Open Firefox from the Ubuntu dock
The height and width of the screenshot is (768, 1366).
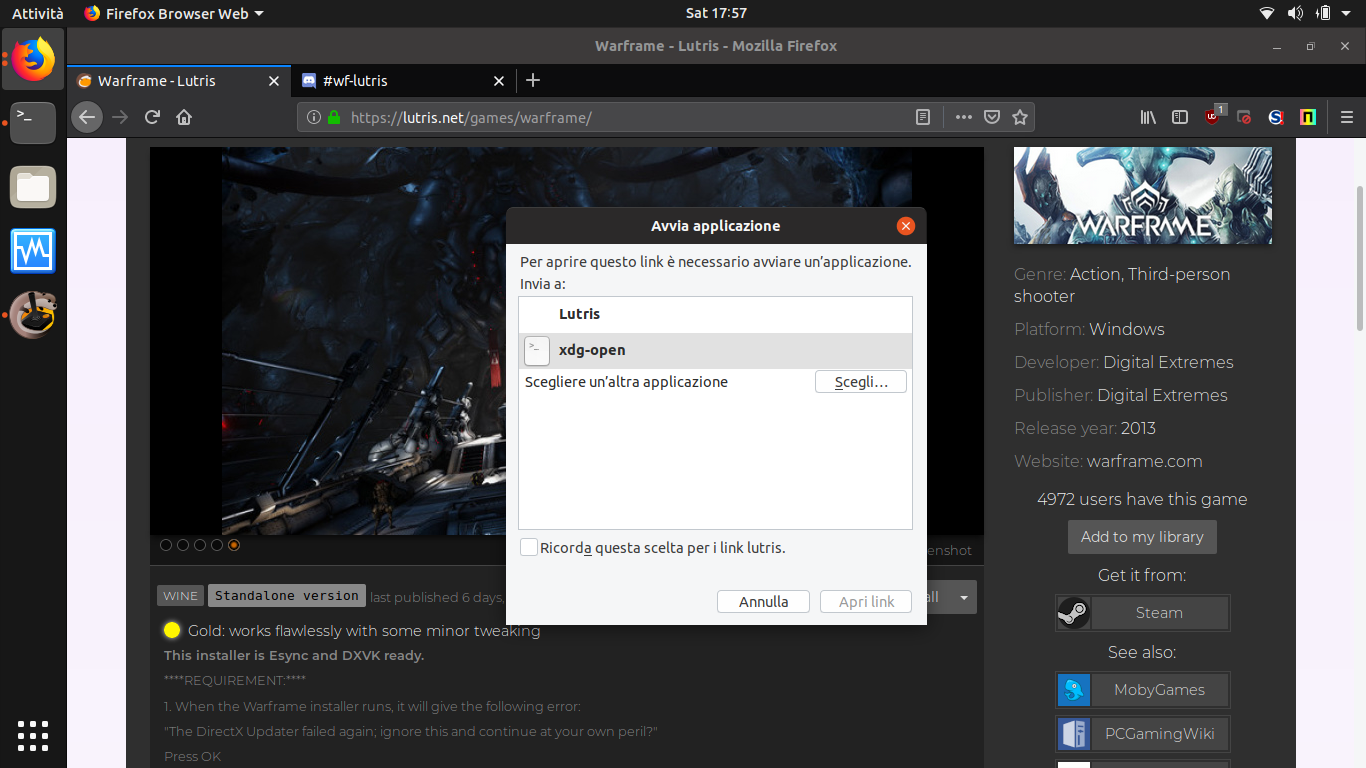click(33, 58)
